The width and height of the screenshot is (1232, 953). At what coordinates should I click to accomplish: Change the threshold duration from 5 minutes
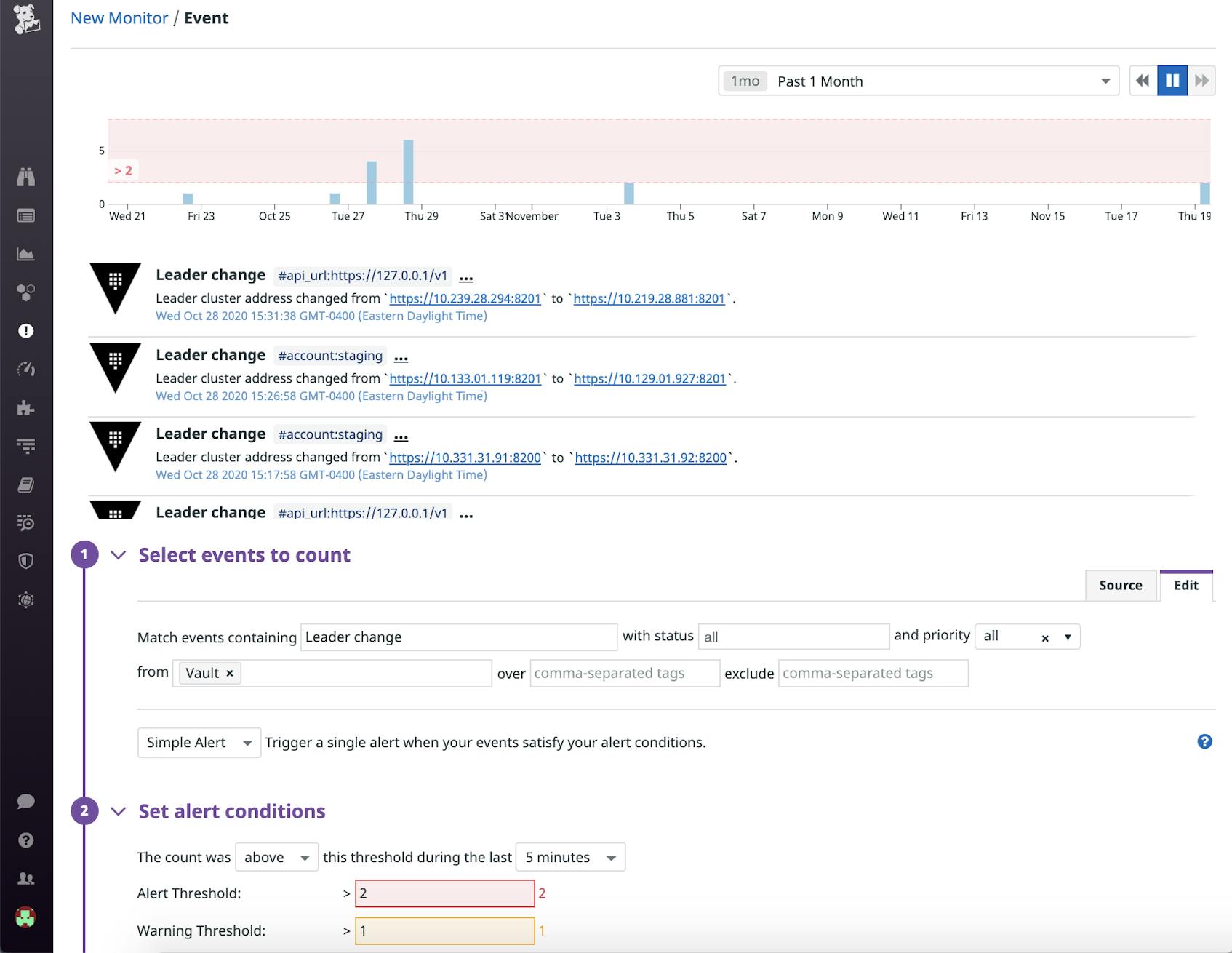click(x=569, y=857)
